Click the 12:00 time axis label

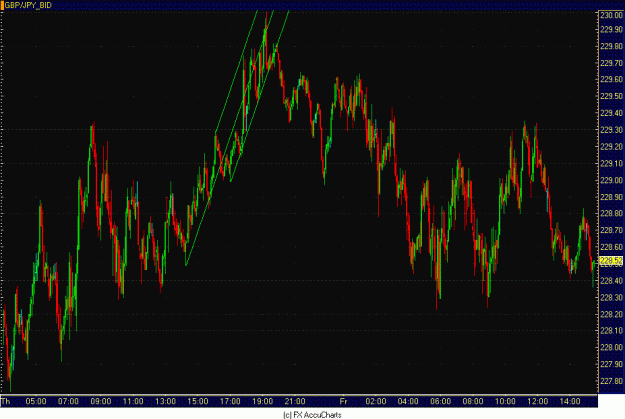click(538, 401)
